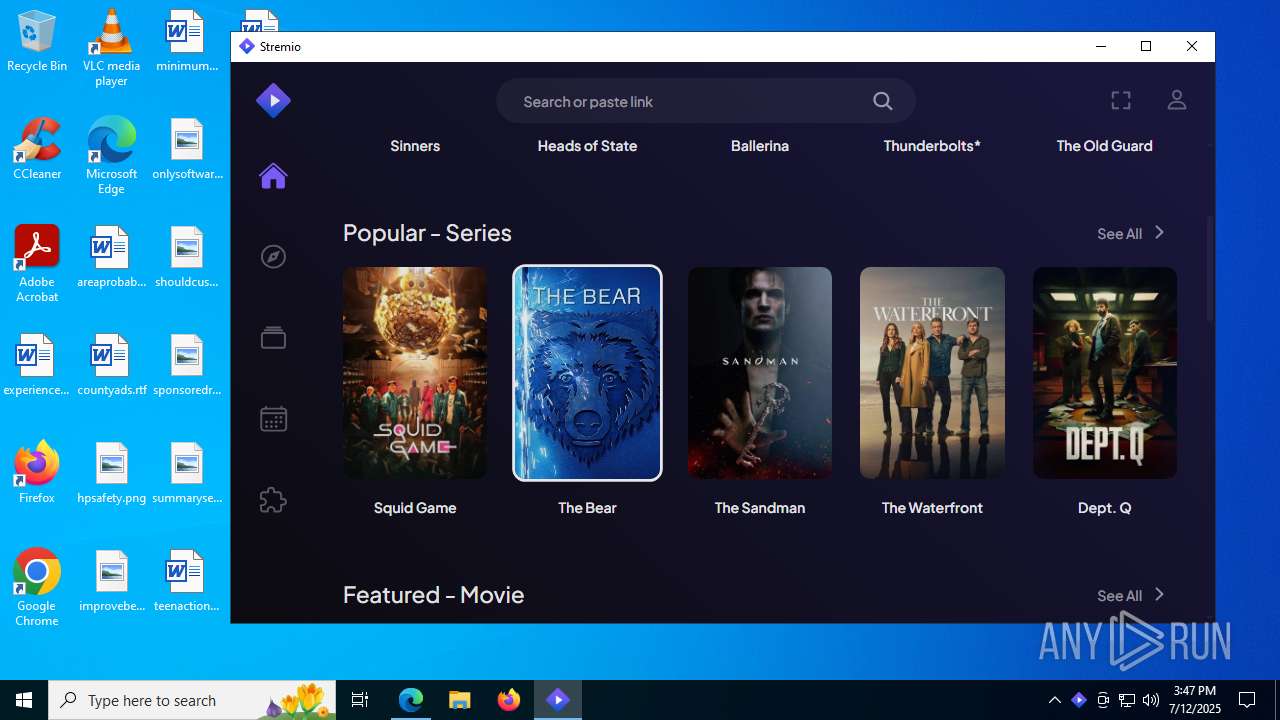Image resolution: width=1280 pixels, height=720 pixels.
Task: Select the Heads of State title
Action: (587, 146)
